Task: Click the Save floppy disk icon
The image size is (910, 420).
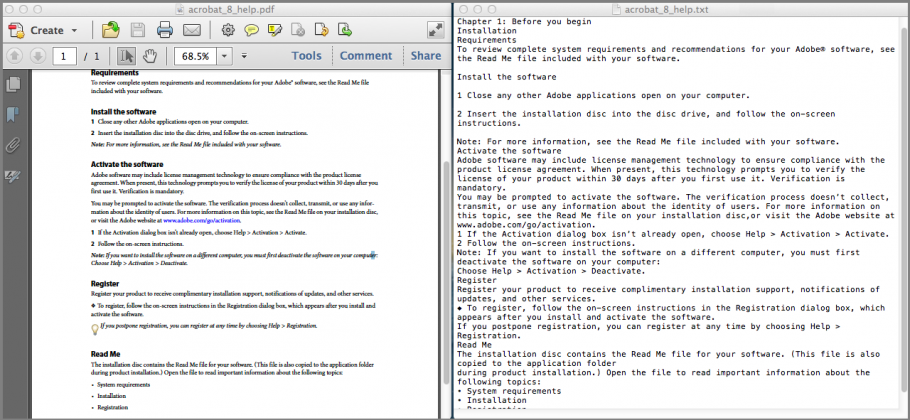Action: coord(138,30)
